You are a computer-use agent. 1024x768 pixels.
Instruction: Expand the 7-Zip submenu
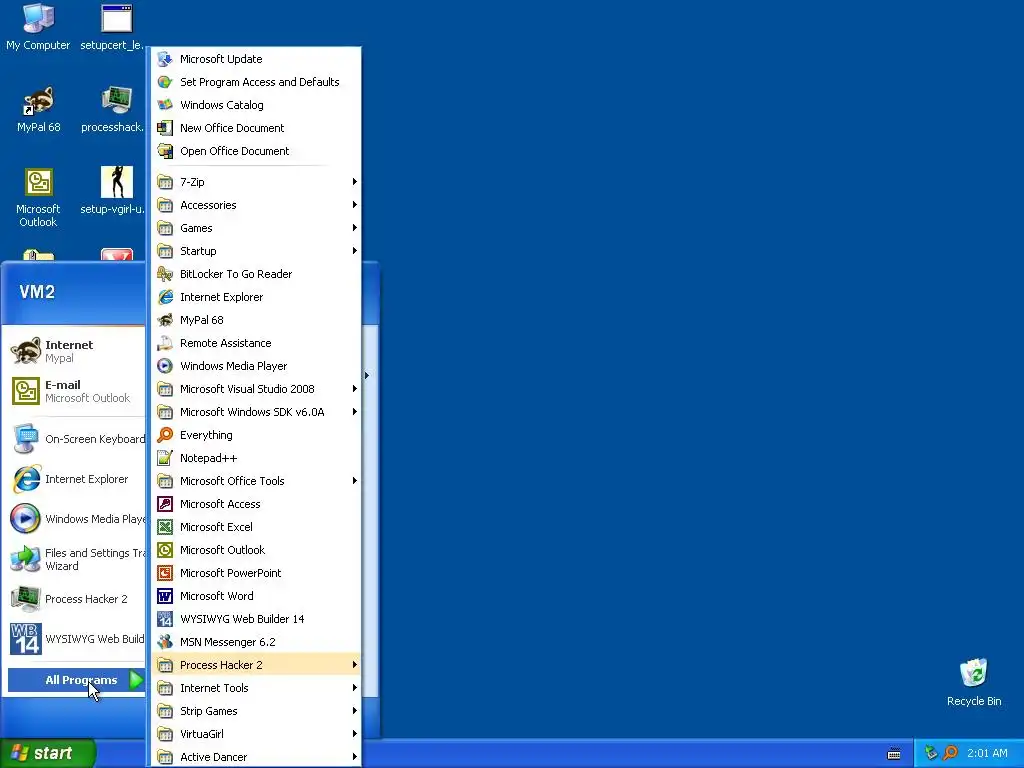[255, 182]
